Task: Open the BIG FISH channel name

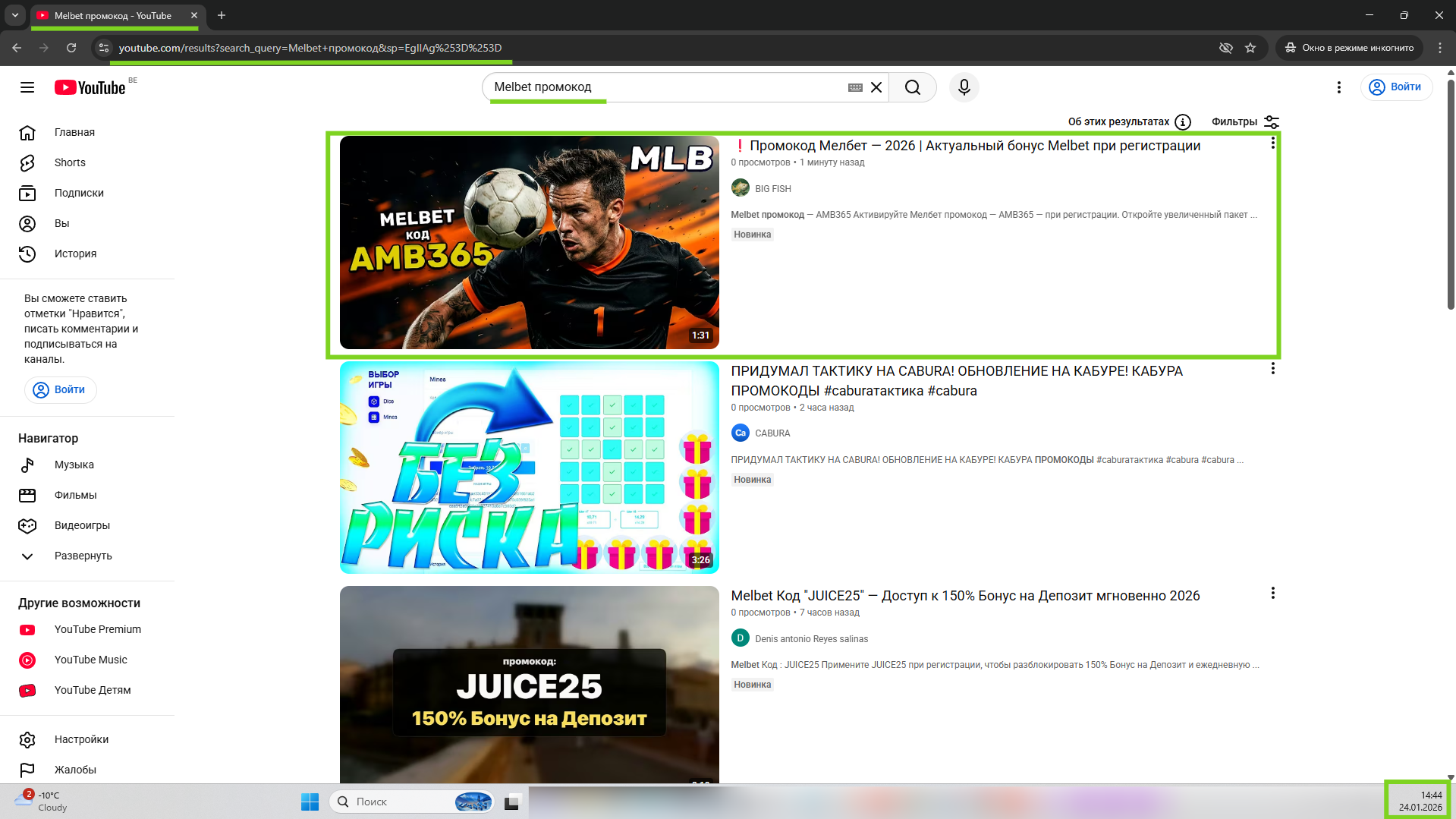Action: [773, 189]
